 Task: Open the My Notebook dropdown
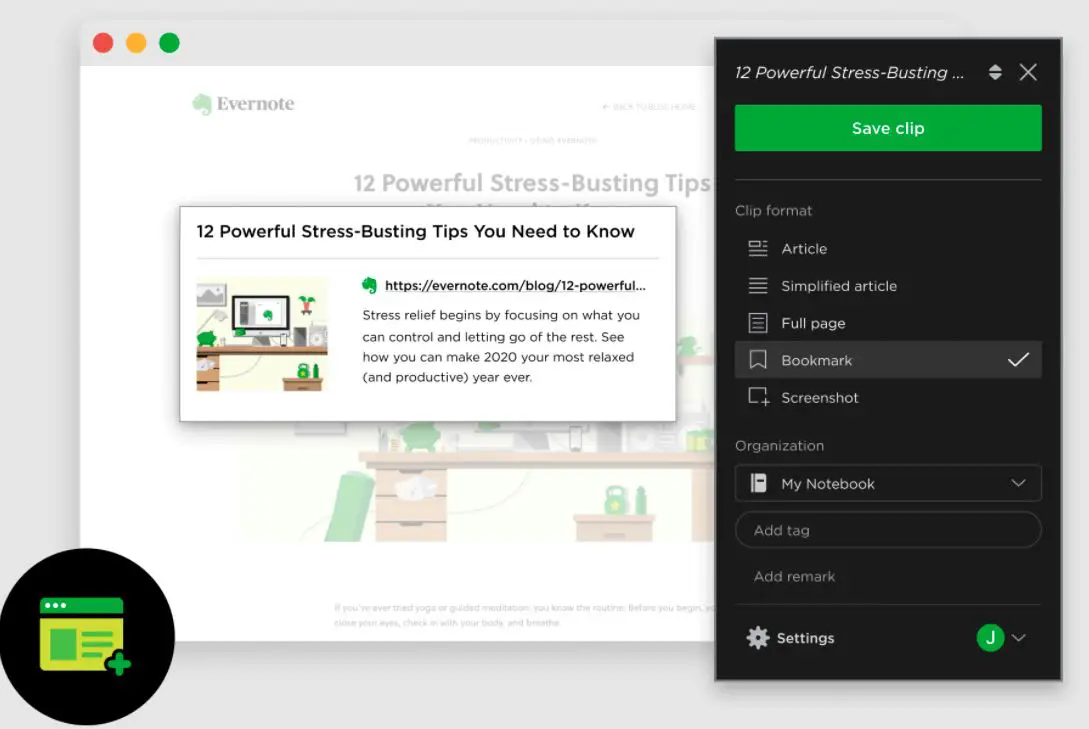click(888, 483)
